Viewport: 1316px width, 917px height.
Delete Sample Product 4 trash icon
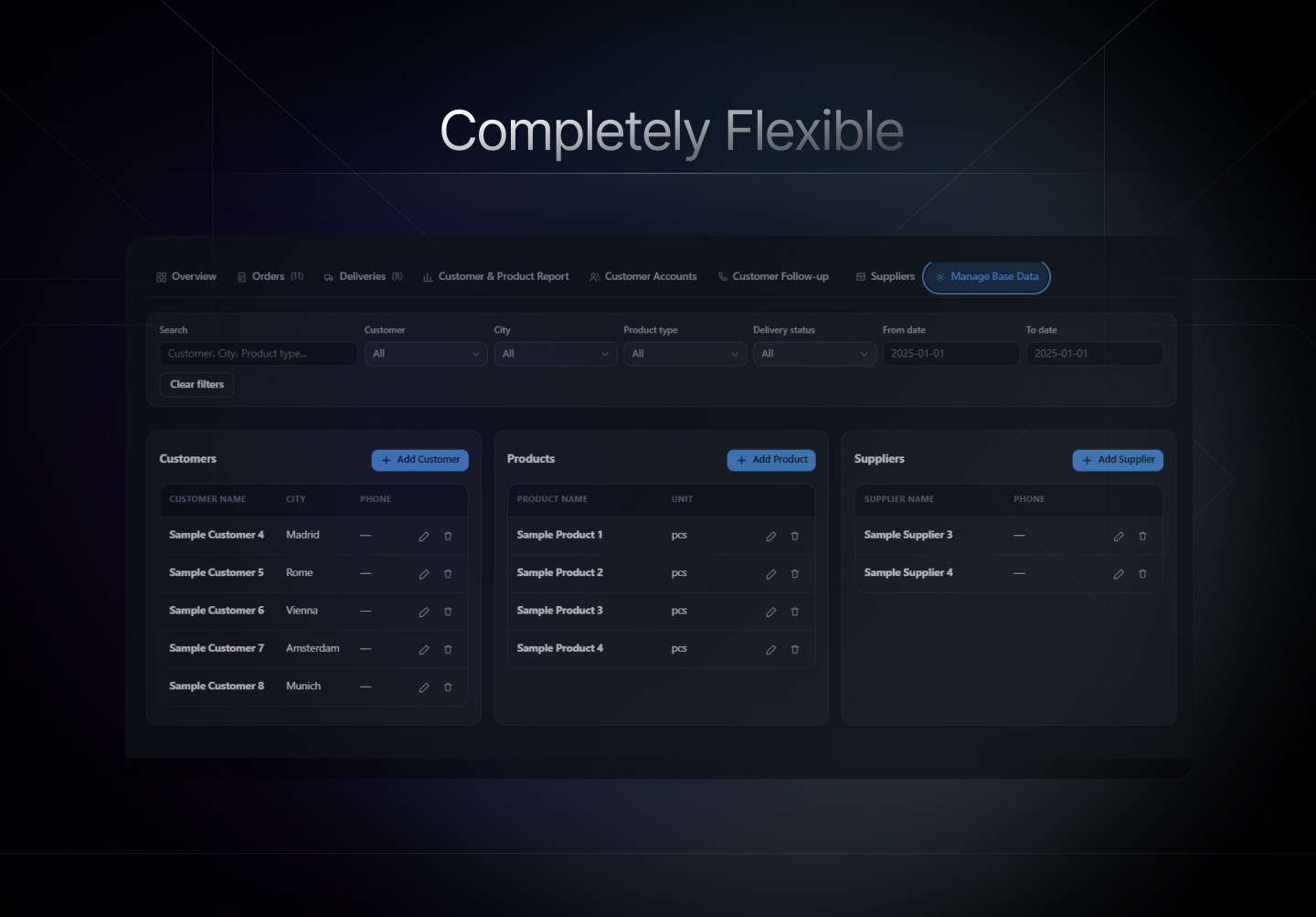[795, 650]
